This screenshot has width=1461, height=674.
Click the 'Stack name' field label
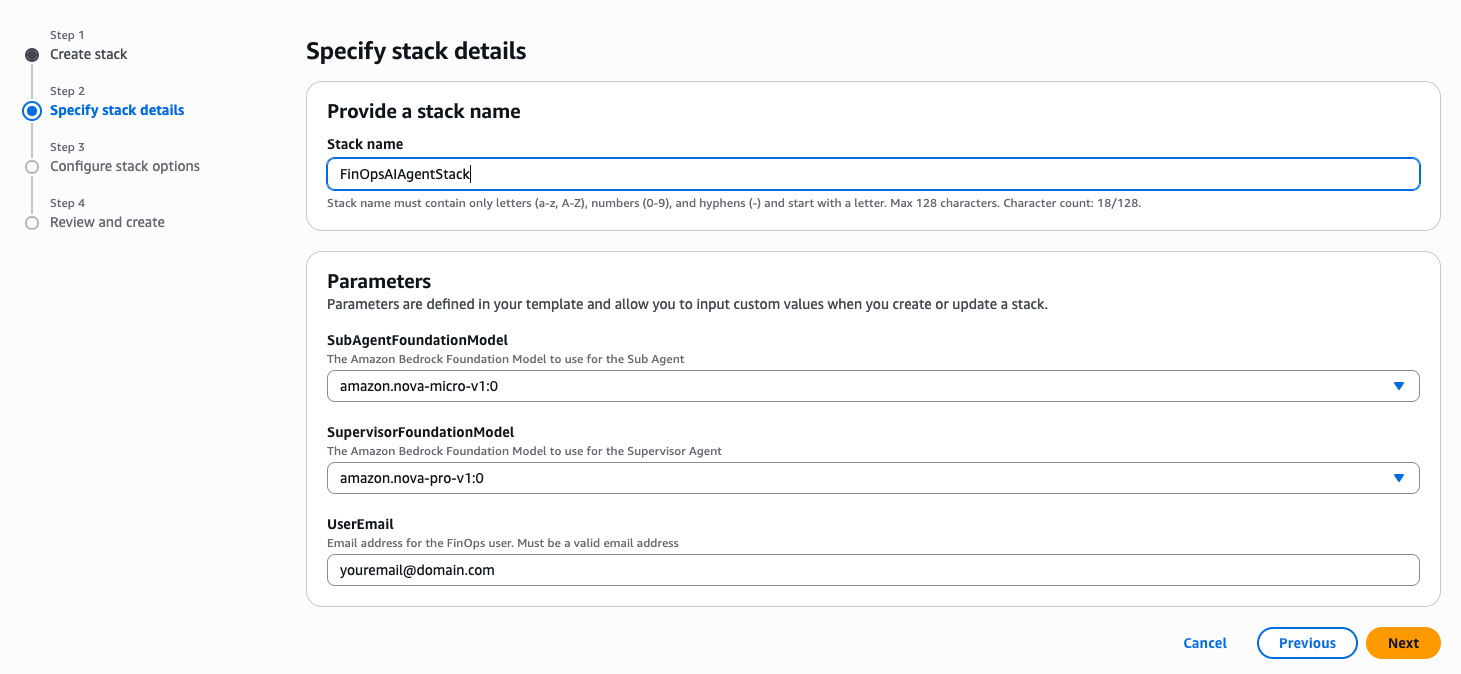pos(365,144)
